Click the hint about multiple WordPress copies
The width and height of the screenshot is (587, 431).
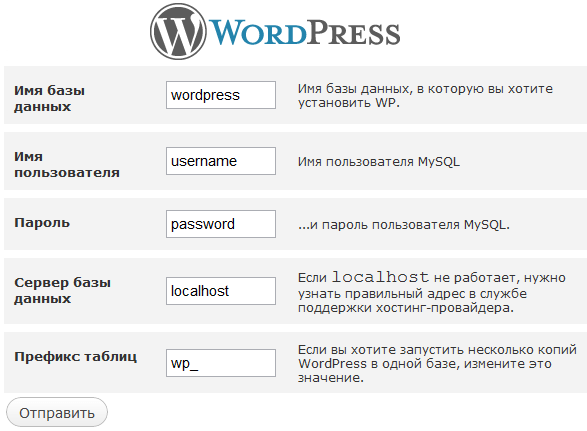tap(437, 364)
